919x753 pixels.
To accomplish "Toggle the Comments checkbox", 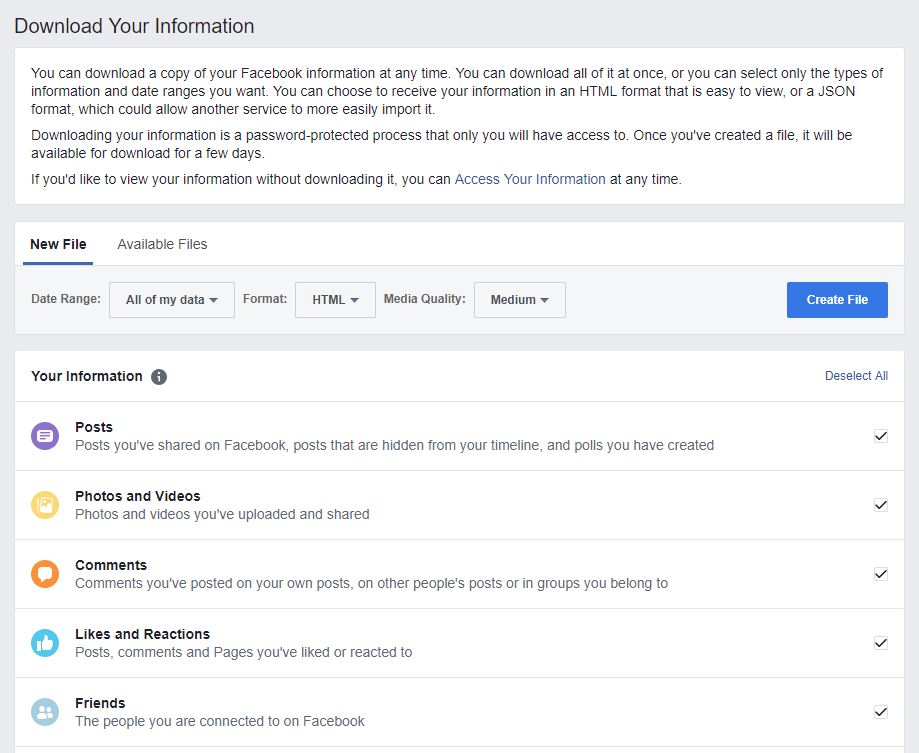I will [880, 574].
